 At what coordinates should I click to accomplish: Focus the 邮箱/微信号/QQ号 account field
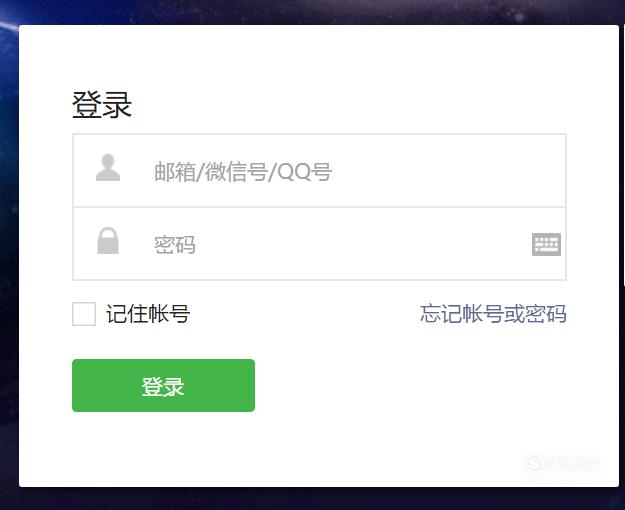point(319,171)
